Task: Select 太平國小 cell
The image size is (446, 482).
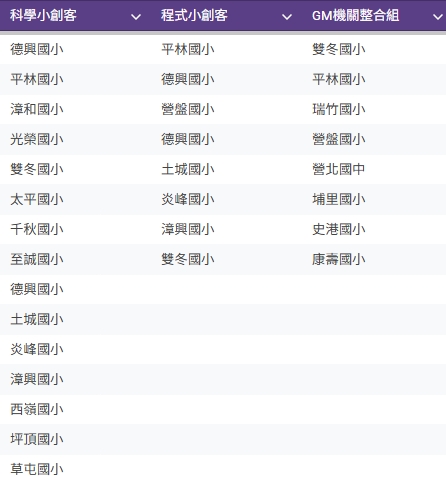Action: (x=37, y=199)
